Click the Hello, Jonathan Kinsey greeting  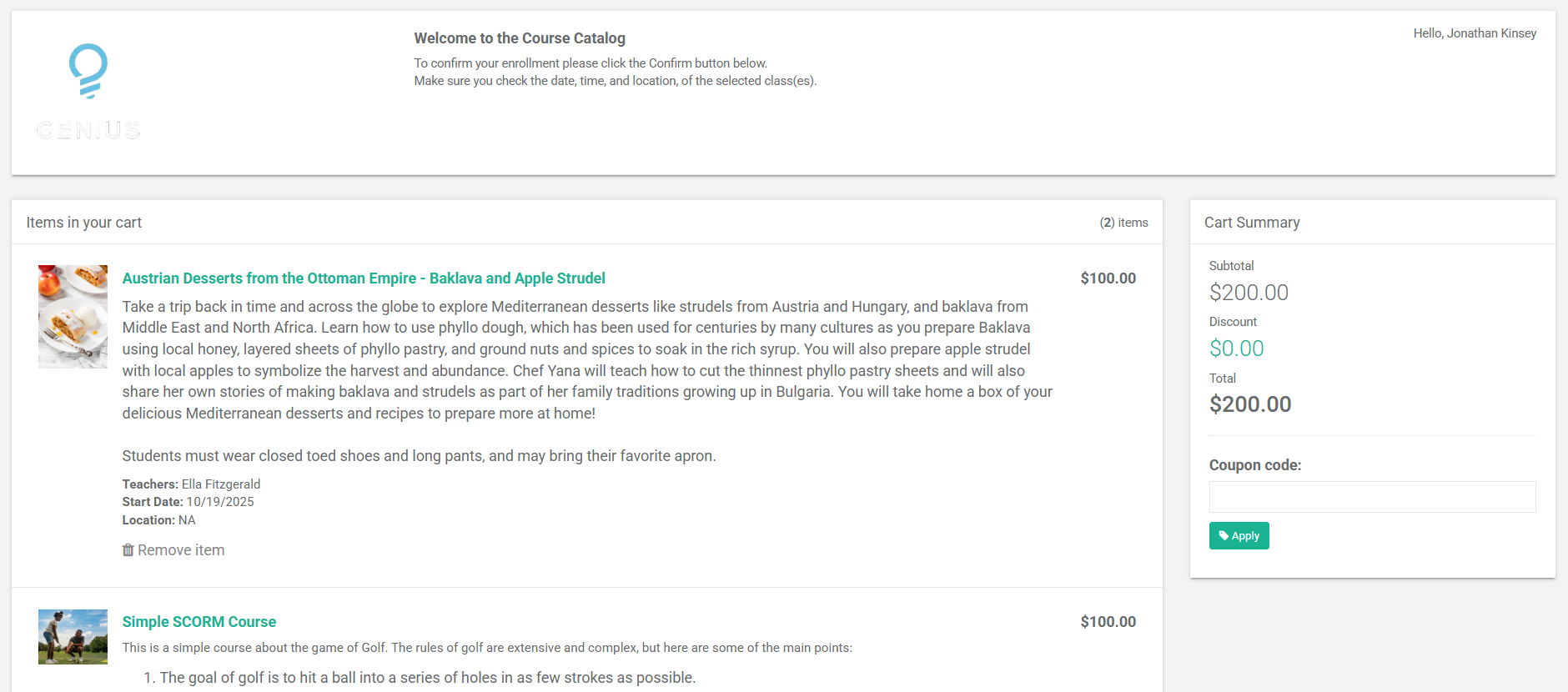1474,33
